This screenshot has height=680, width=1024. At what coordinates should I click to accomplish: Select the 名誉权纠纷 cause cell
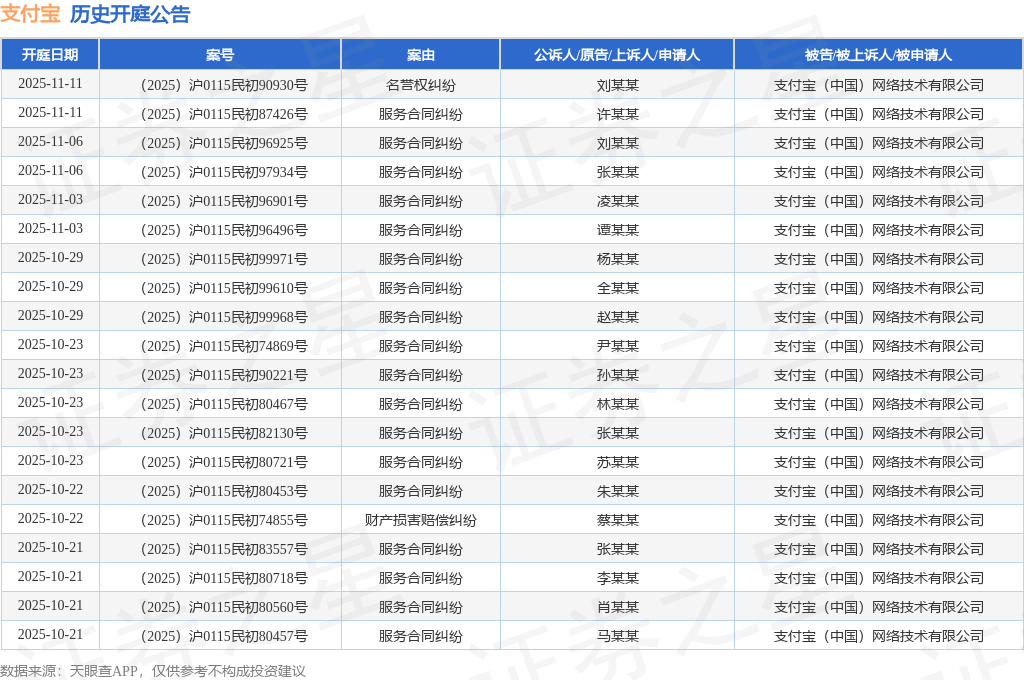click(x=421, y=85)
